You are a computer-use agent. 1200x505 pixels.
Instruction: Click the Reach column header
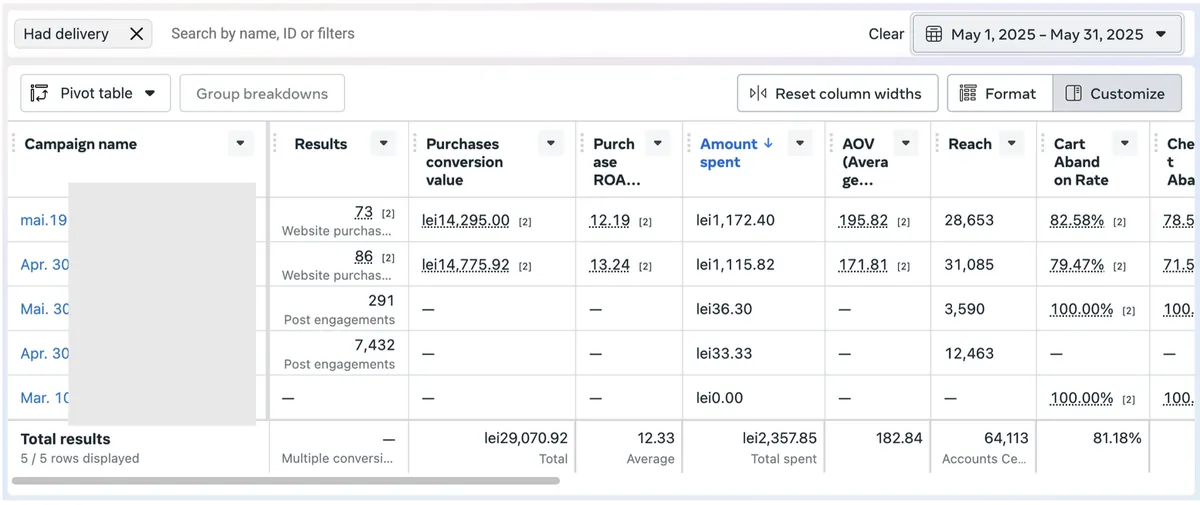[970, 144]
